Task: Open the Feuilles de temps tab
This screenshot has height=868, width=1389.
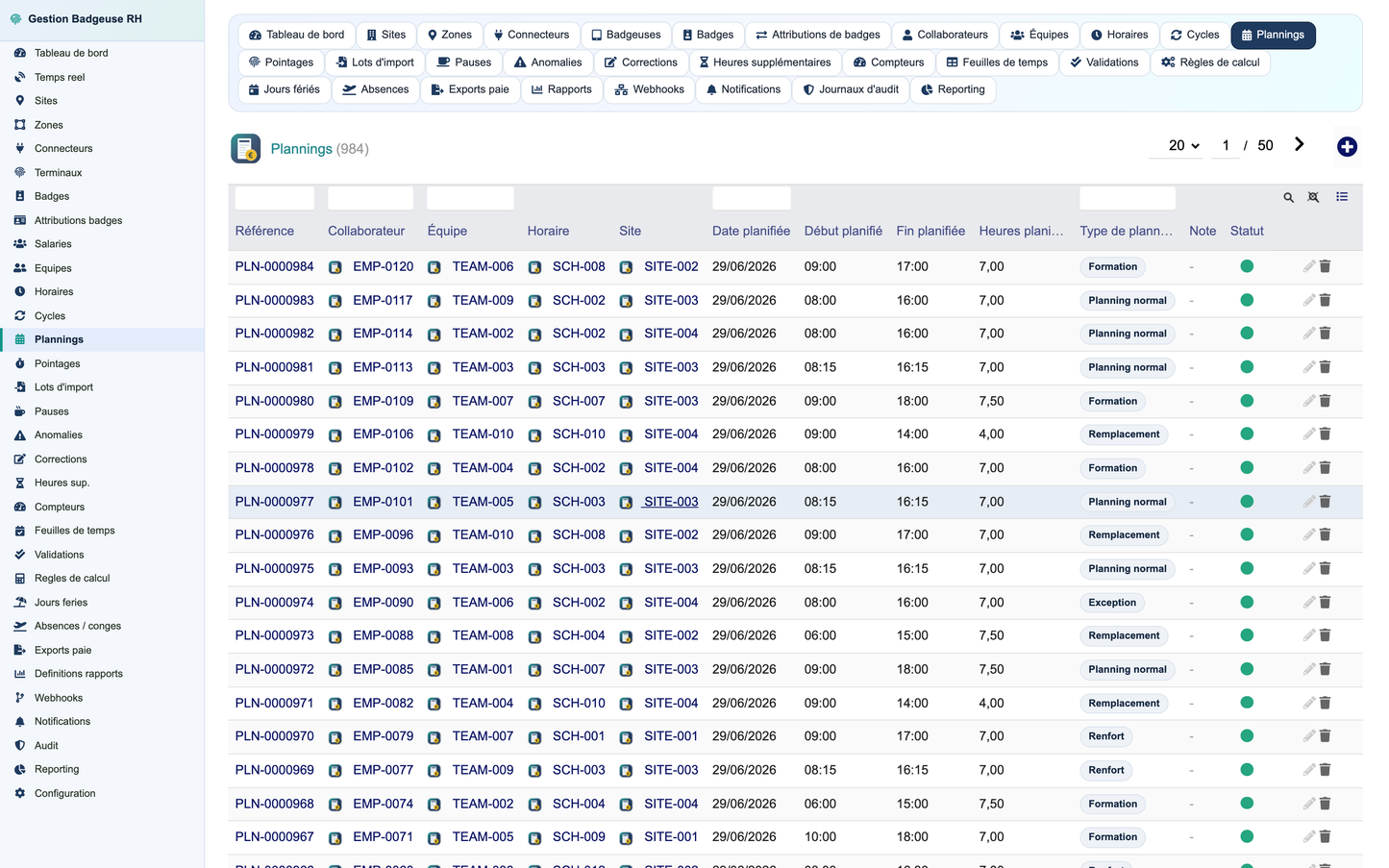Action: point(997,62)
